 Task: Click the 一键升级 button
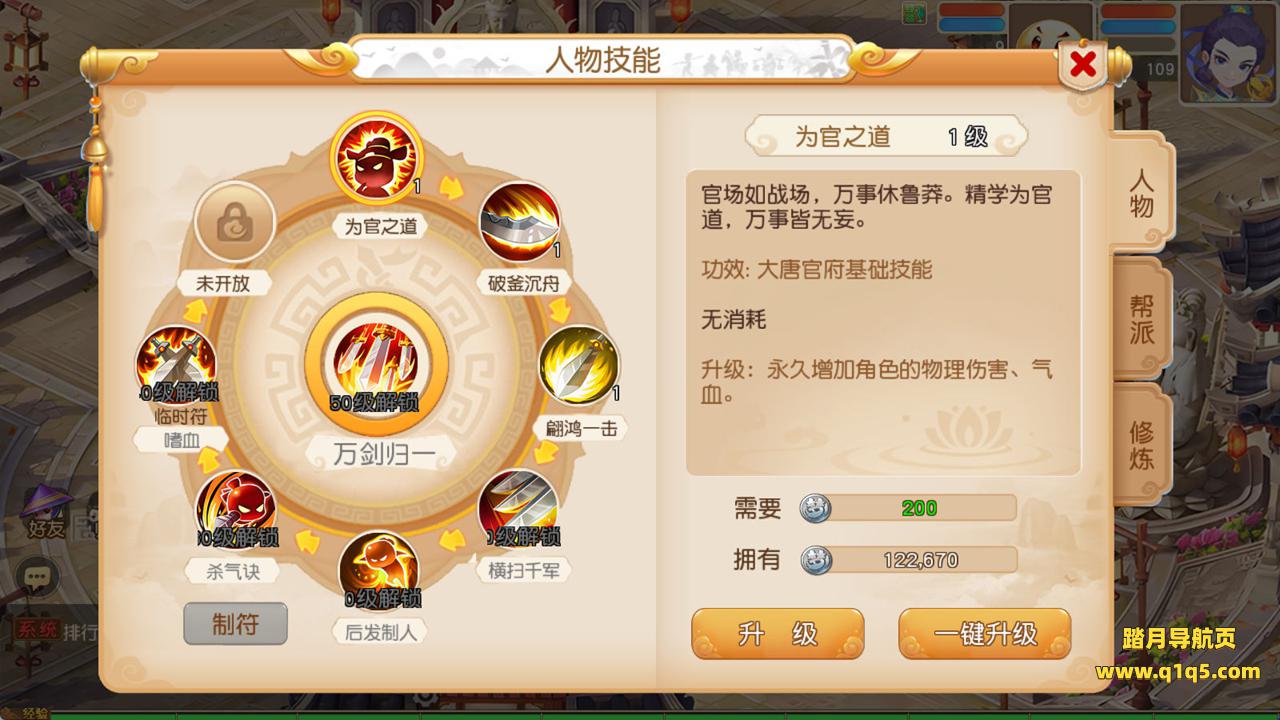click(984, 634)
